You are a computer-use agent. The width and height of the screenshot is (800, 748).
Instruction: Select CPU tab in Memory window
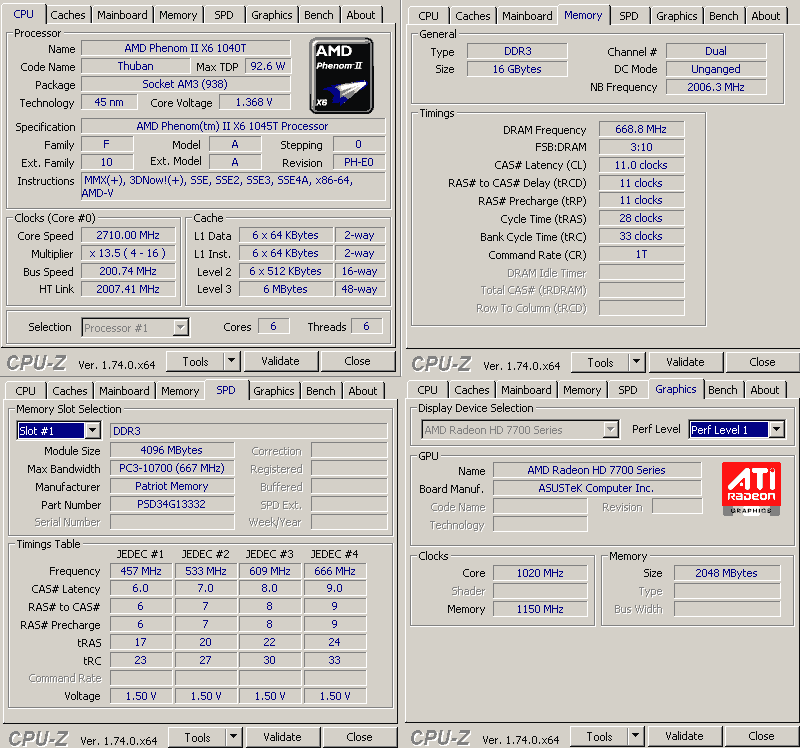428,16
